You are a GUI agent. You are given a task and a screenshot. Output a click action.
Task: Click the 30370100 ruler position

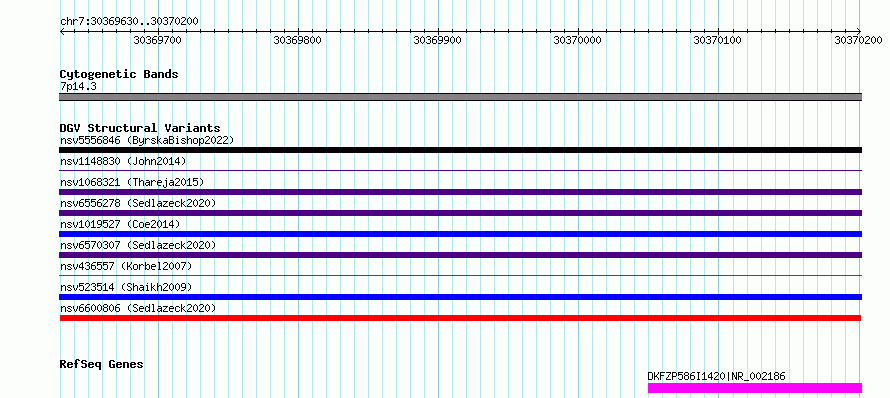coord(718,40)
